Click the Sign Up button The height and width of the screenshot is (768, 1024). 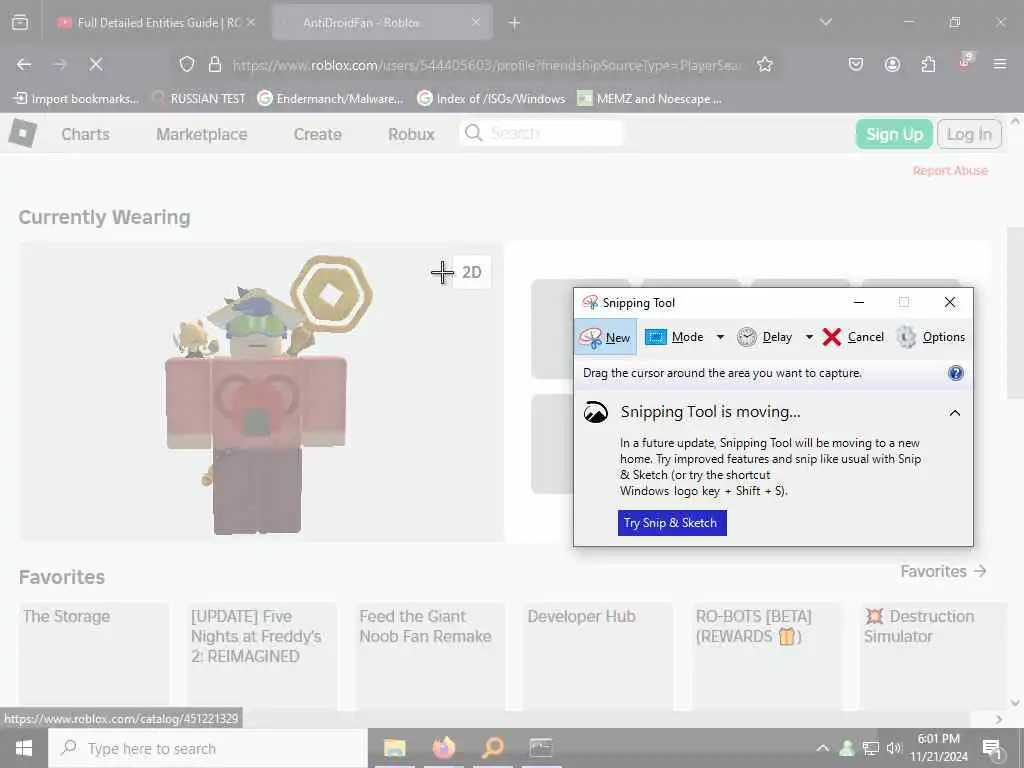pyautogui.click(x=894, y=134)
